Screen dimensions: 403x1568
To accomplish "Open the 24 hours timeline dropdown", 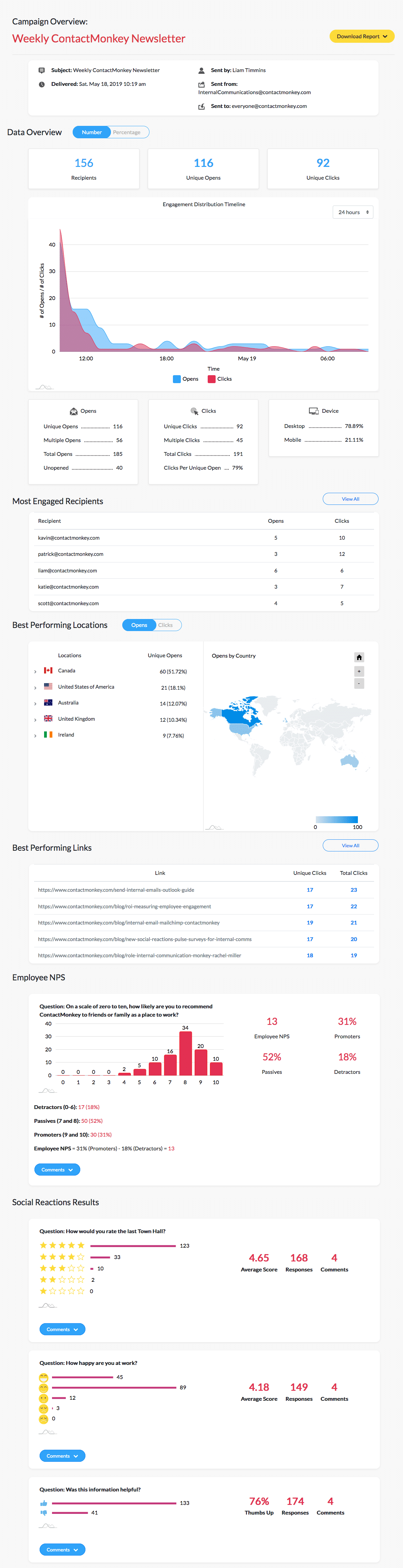I will (353, 212).
